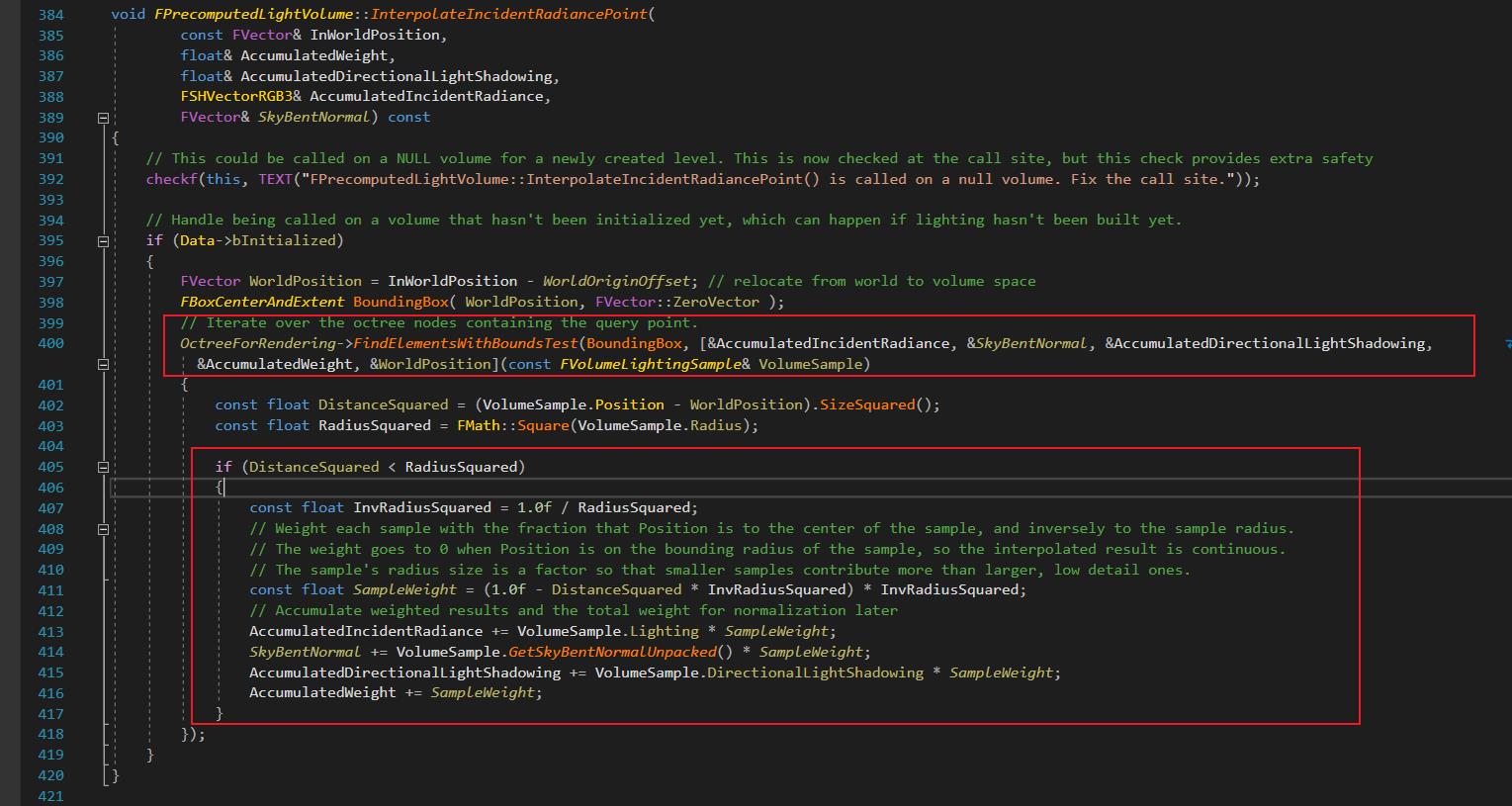This screenshot has width=1512, height=806.
Task: Collapse the function signature fold at line 389
Action: [x=102, y=117]
